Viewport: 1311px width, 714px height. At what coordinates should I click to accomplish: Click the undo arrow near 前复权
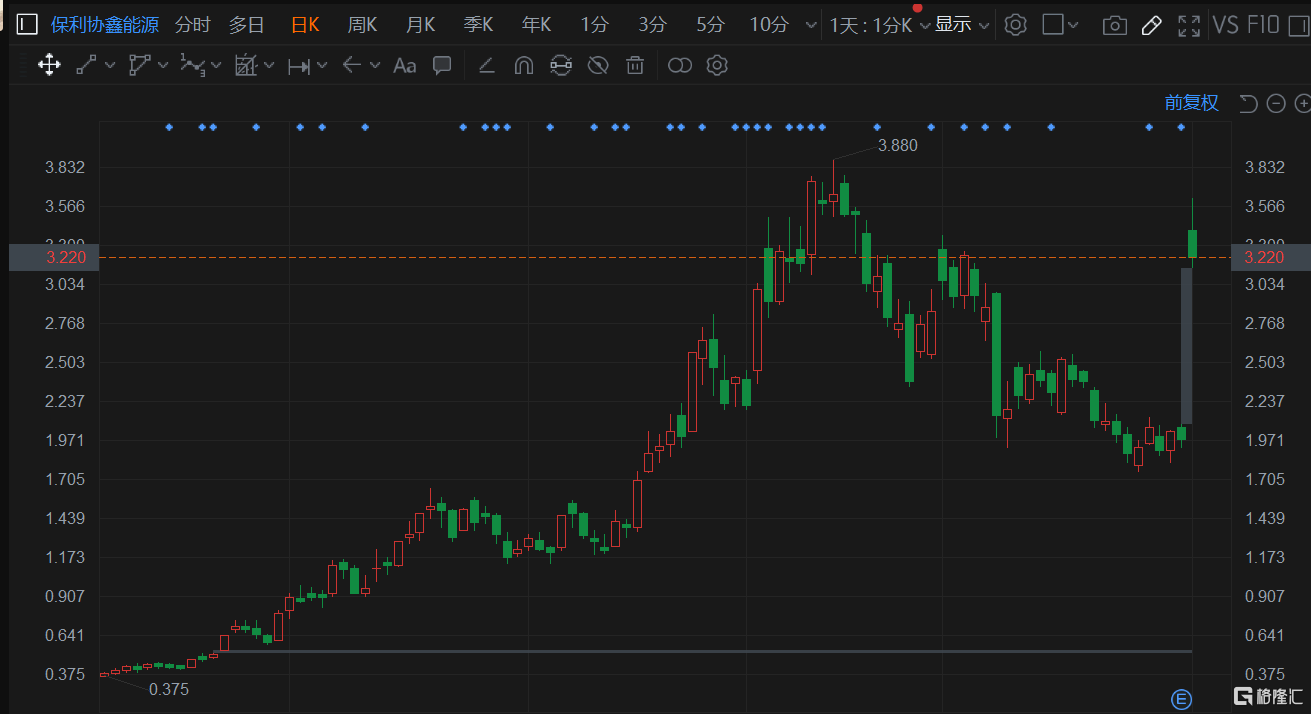[x=1247, y=103]
